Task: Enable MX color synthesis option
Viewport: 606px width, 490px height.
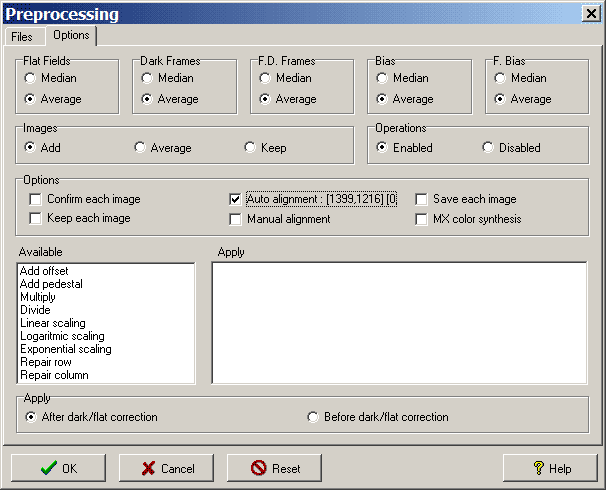Action: pos(422,219)
